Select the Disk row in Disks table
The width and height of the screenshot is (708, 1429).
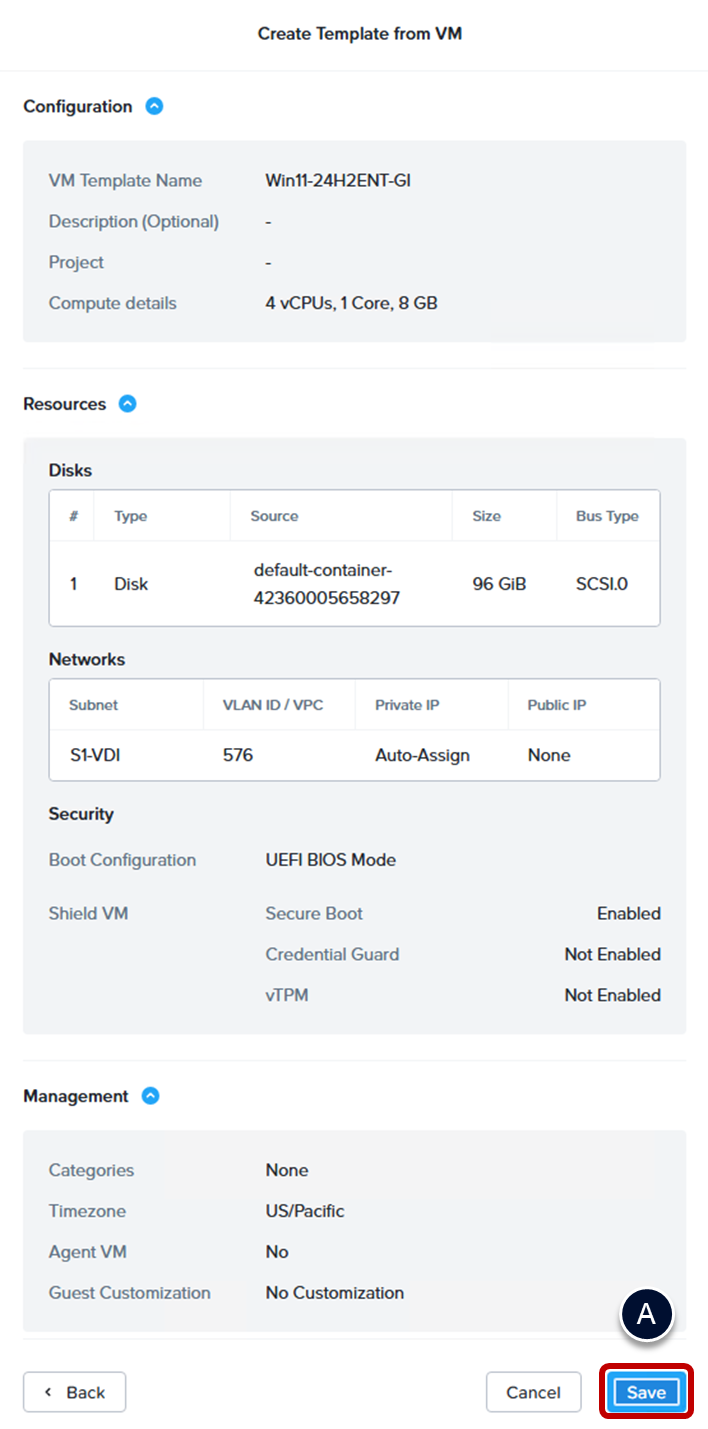click(354, 583)
